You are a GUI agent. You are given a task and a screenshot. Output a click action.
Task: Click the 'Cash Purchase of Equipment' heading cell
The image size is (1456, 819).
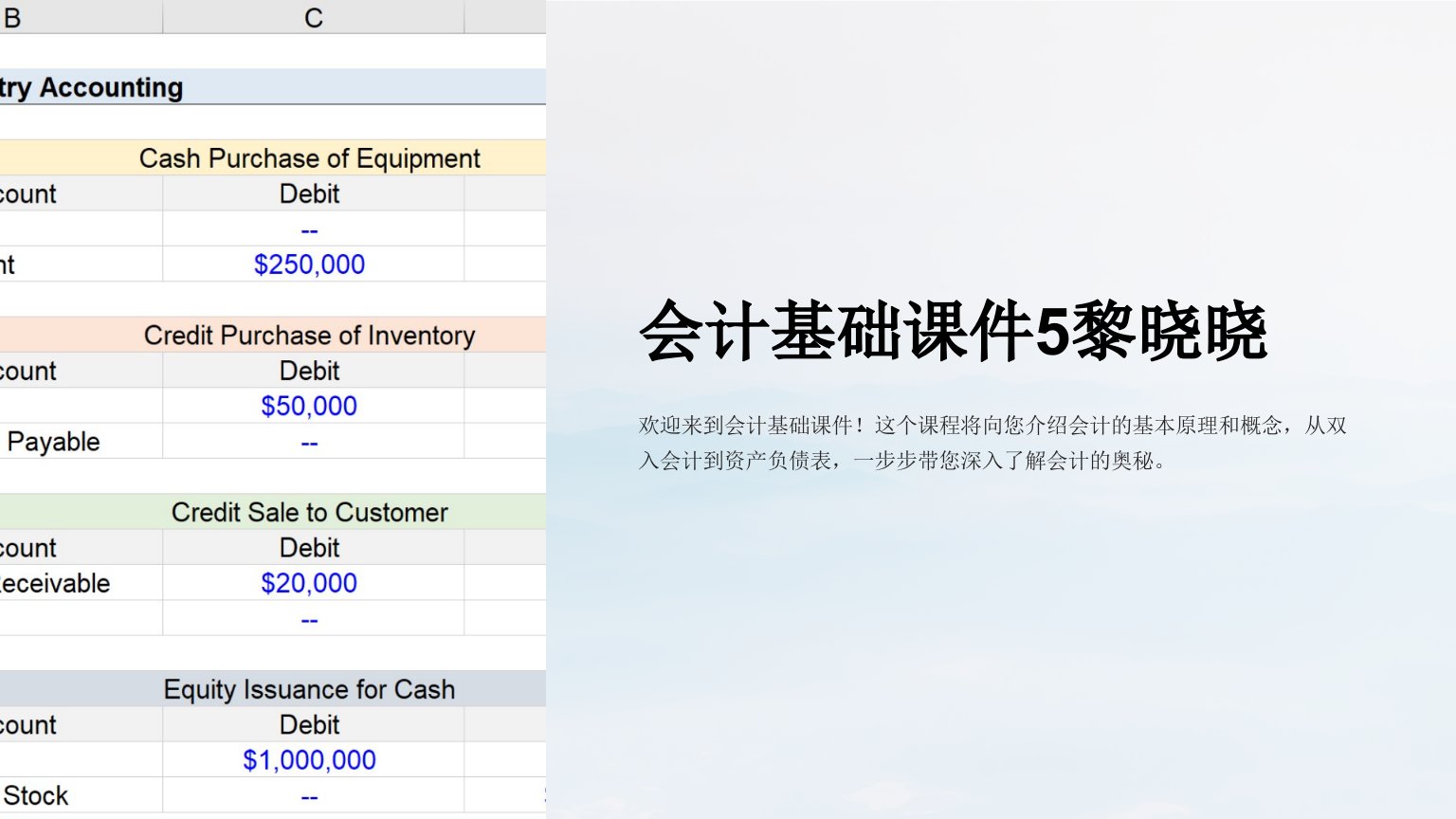point(273,157)
